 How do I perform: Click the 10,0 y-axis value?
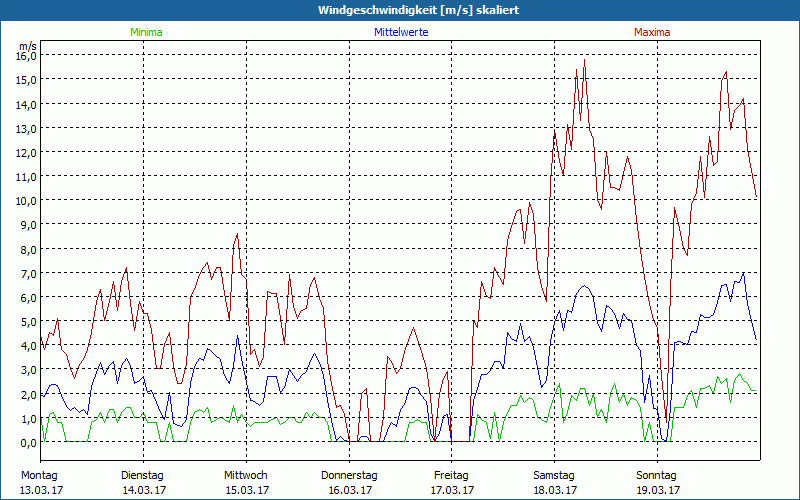coord(28,201)
